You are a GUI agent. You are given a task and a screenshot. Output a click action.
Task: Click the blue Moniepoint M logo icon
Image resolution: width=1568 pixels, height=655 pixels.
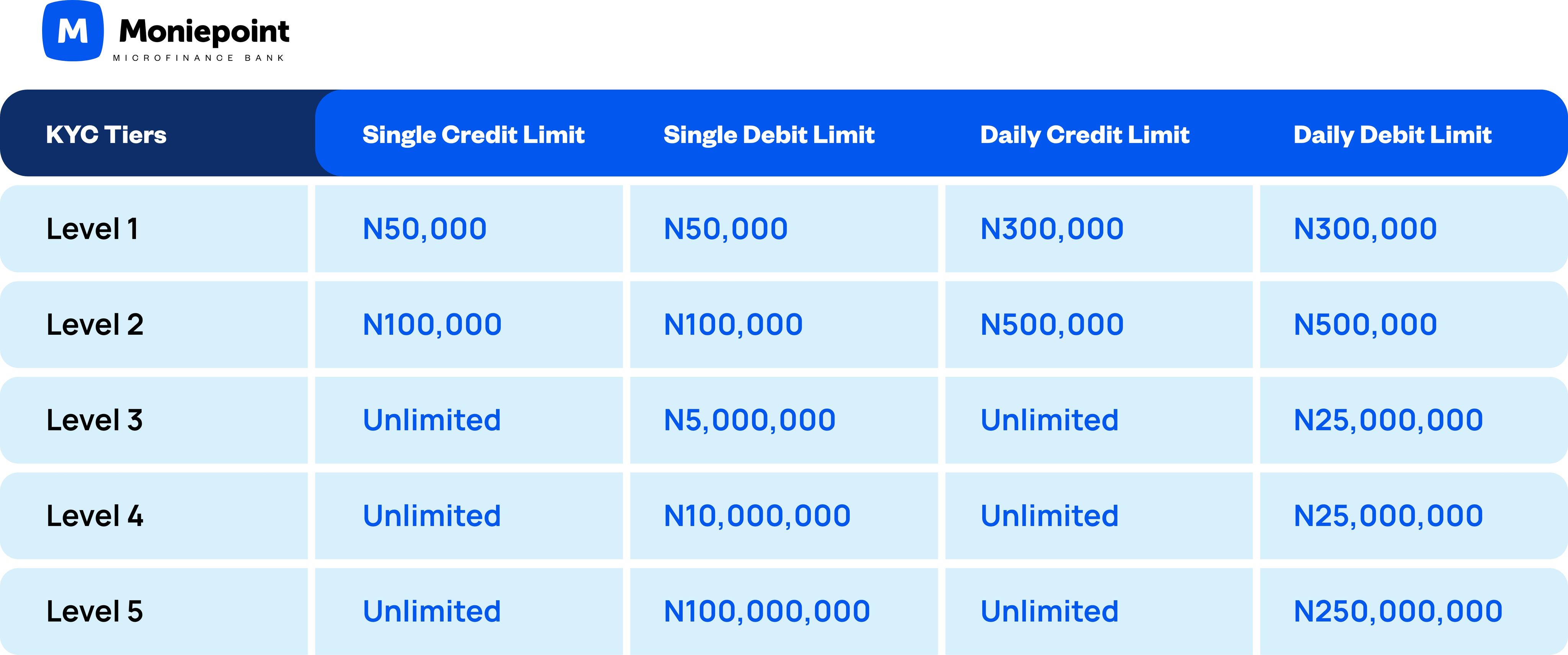72,30
